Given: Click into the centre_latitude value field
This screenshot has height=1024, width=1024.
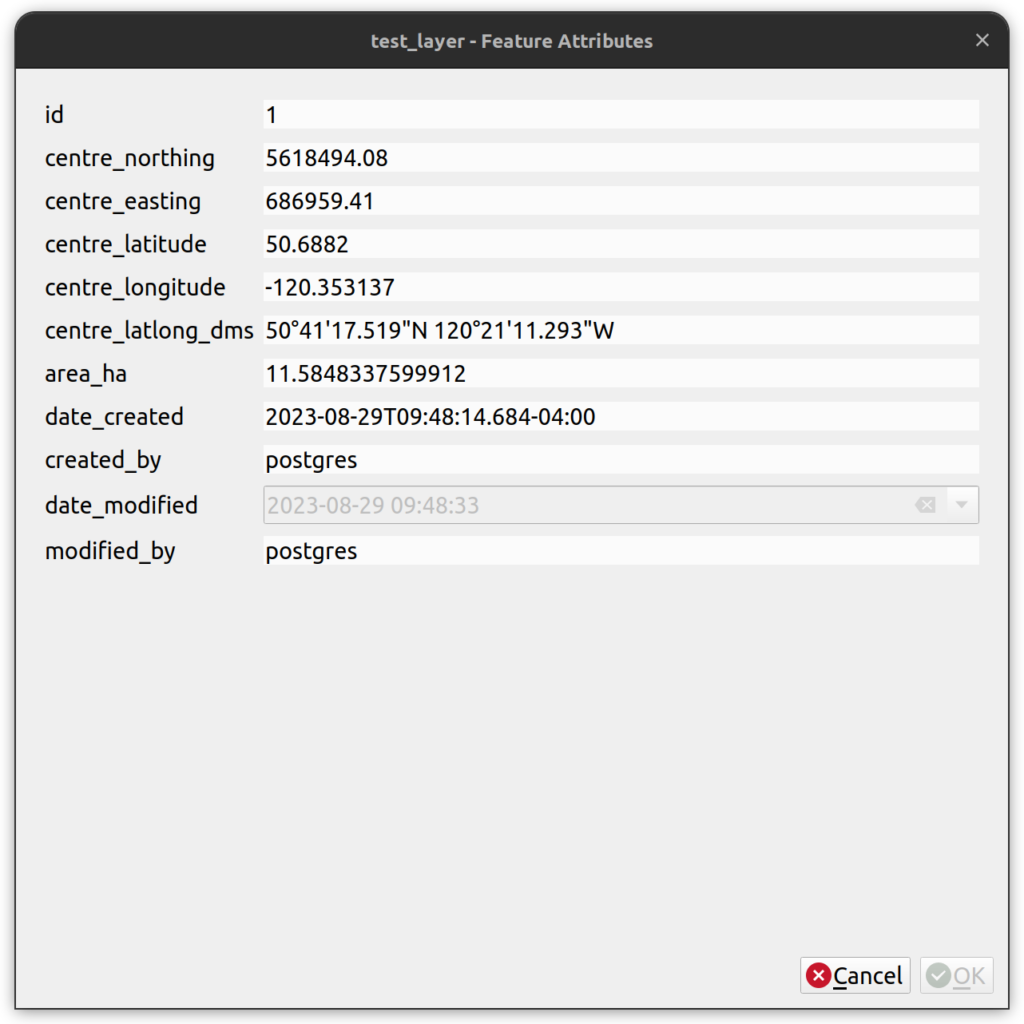Looking at the screenshot, I should tap(620, 244).
